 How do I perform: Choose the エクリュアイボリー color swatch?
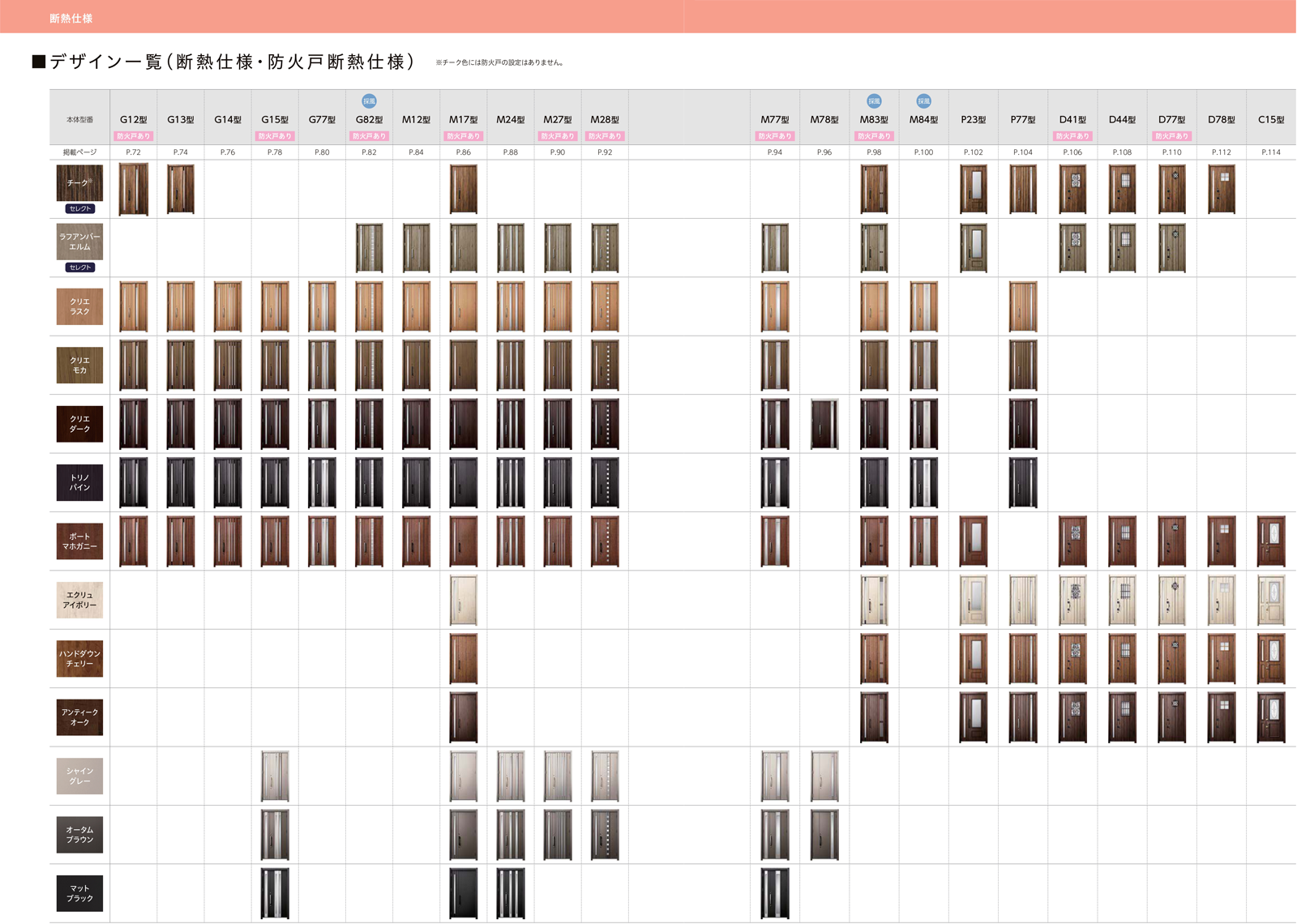[79, 600]
